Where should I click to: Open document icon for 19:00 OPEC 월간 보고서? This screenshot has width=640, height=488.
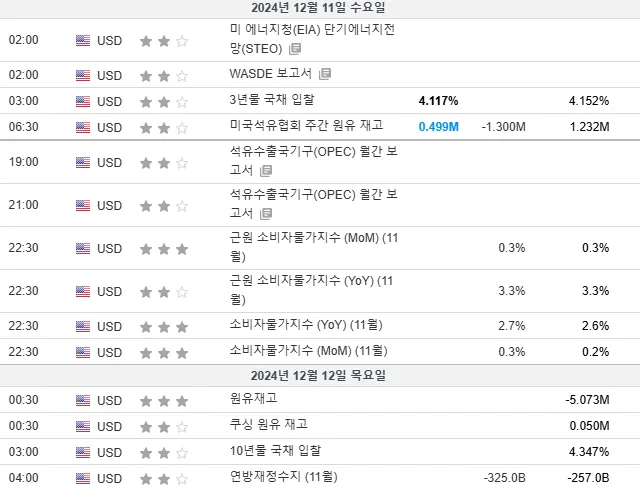coord(266,171)
